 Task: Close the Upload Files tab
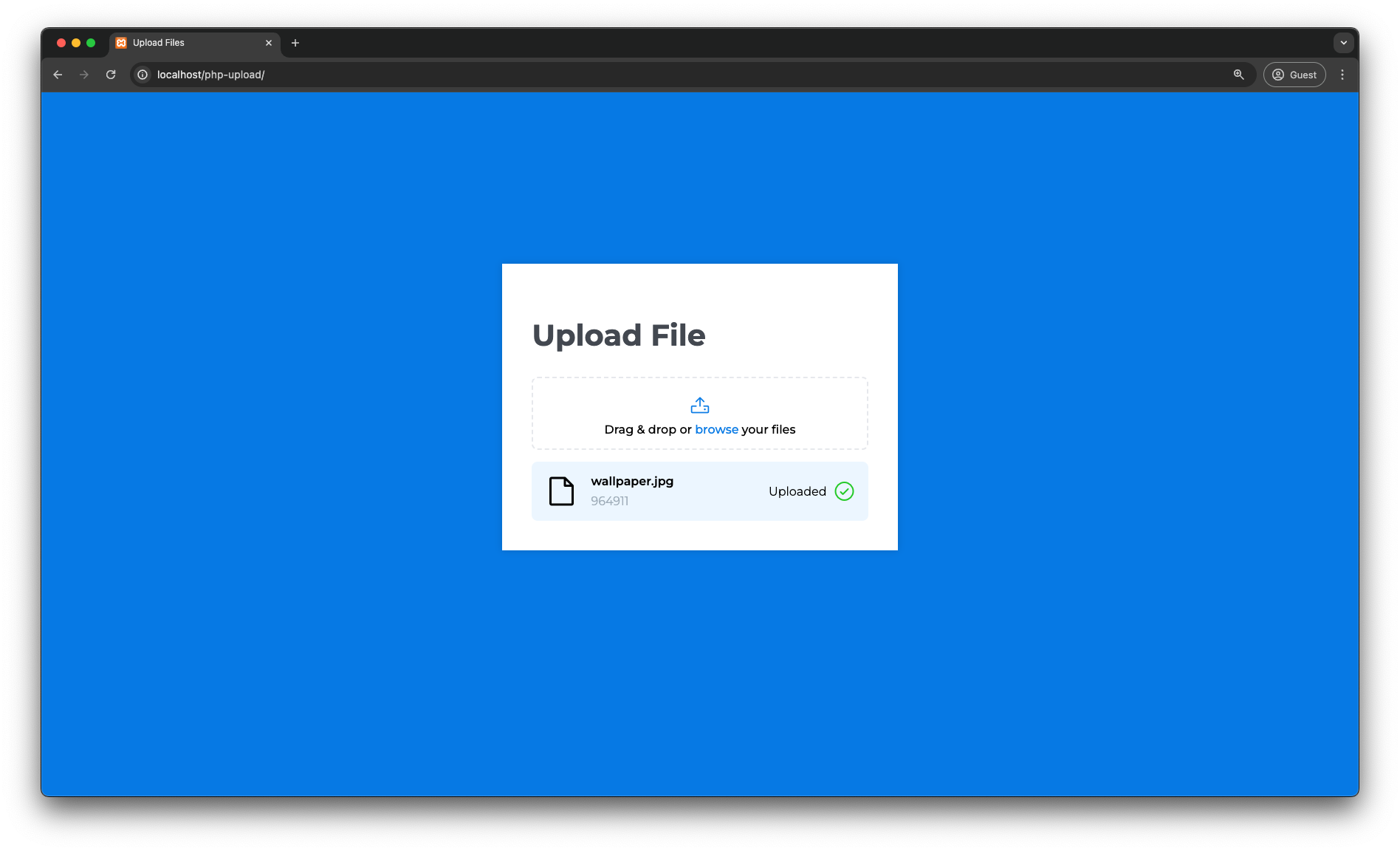point(269,43)
